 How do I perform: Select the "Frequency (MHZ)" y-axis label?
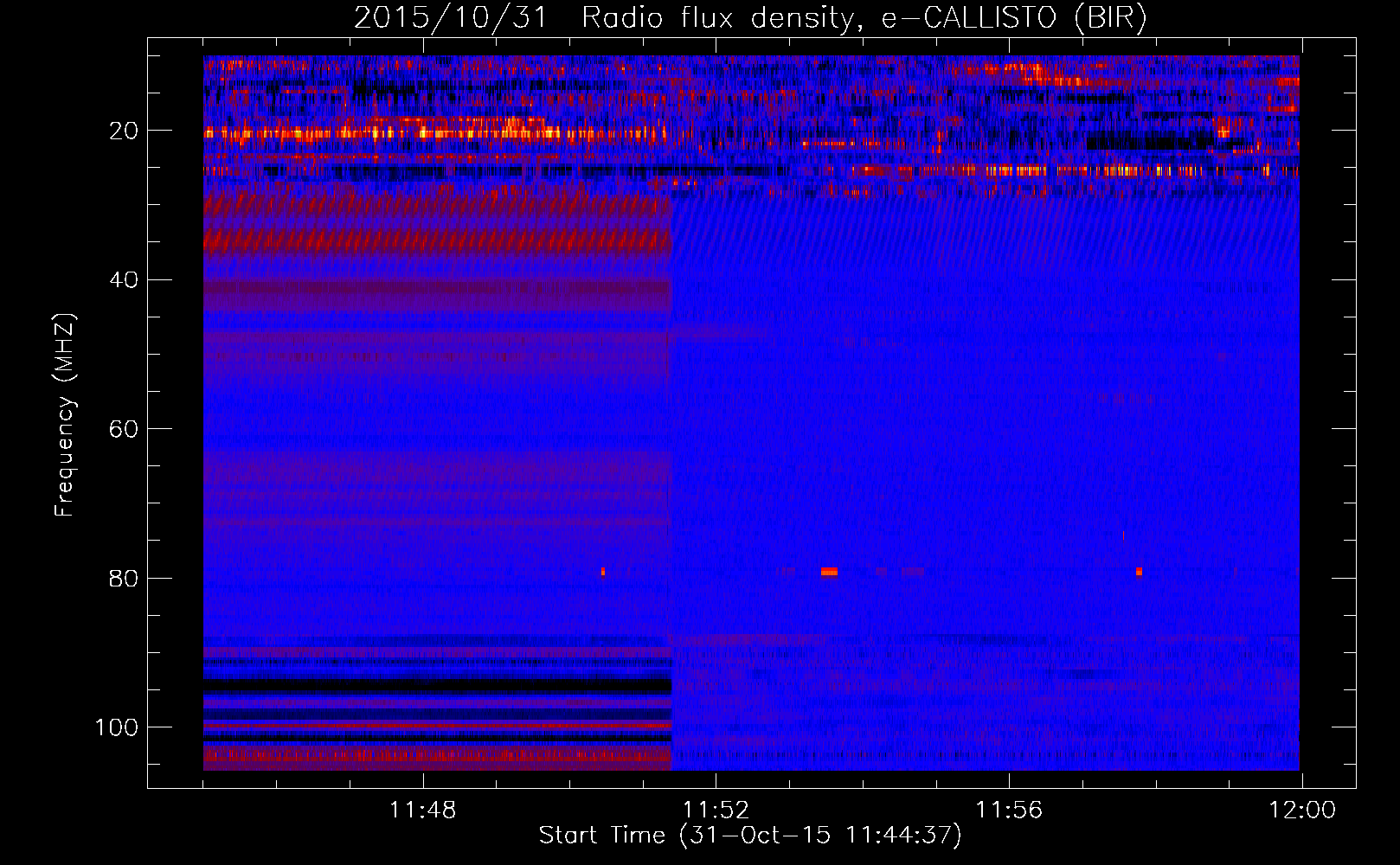(65, 415)
